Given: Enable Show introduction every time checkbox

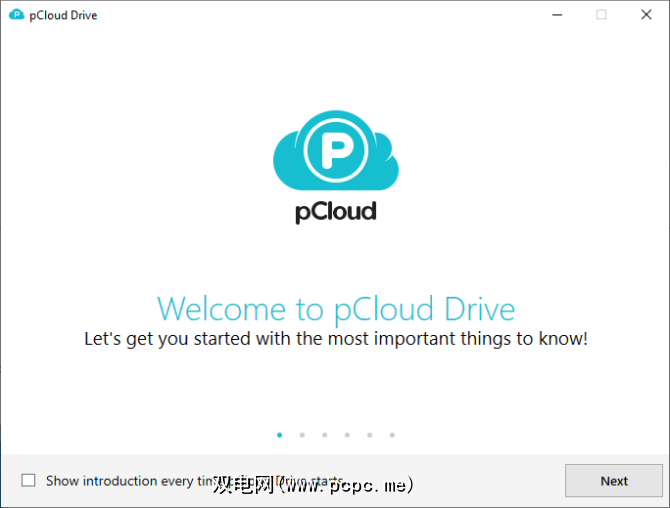Looking at the screenshot, I should pyautogui.click(x=29, y=480).
